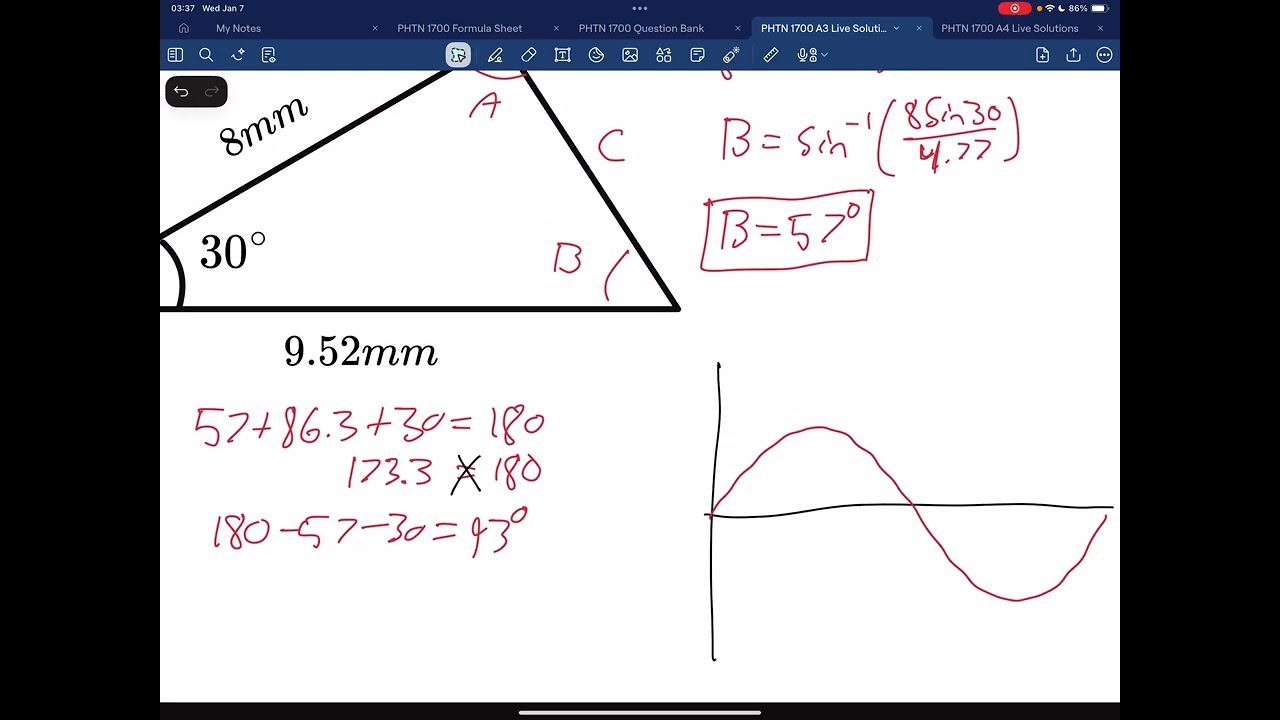Screen dimensions: 1280x720
Task: Open the More options ellipsis menu
Action: 1104,55
